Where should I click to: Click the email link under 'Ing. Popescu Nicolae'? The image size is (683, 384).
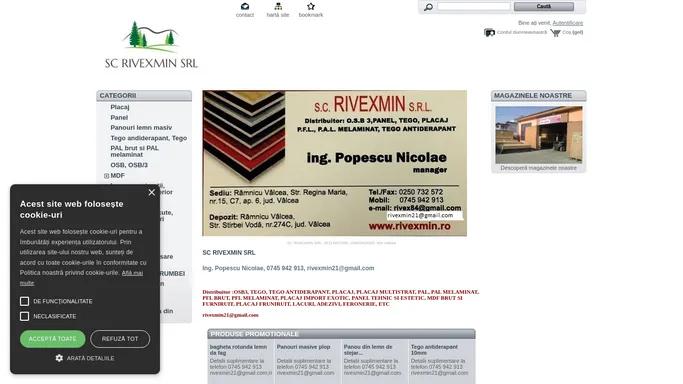point(340,268)
